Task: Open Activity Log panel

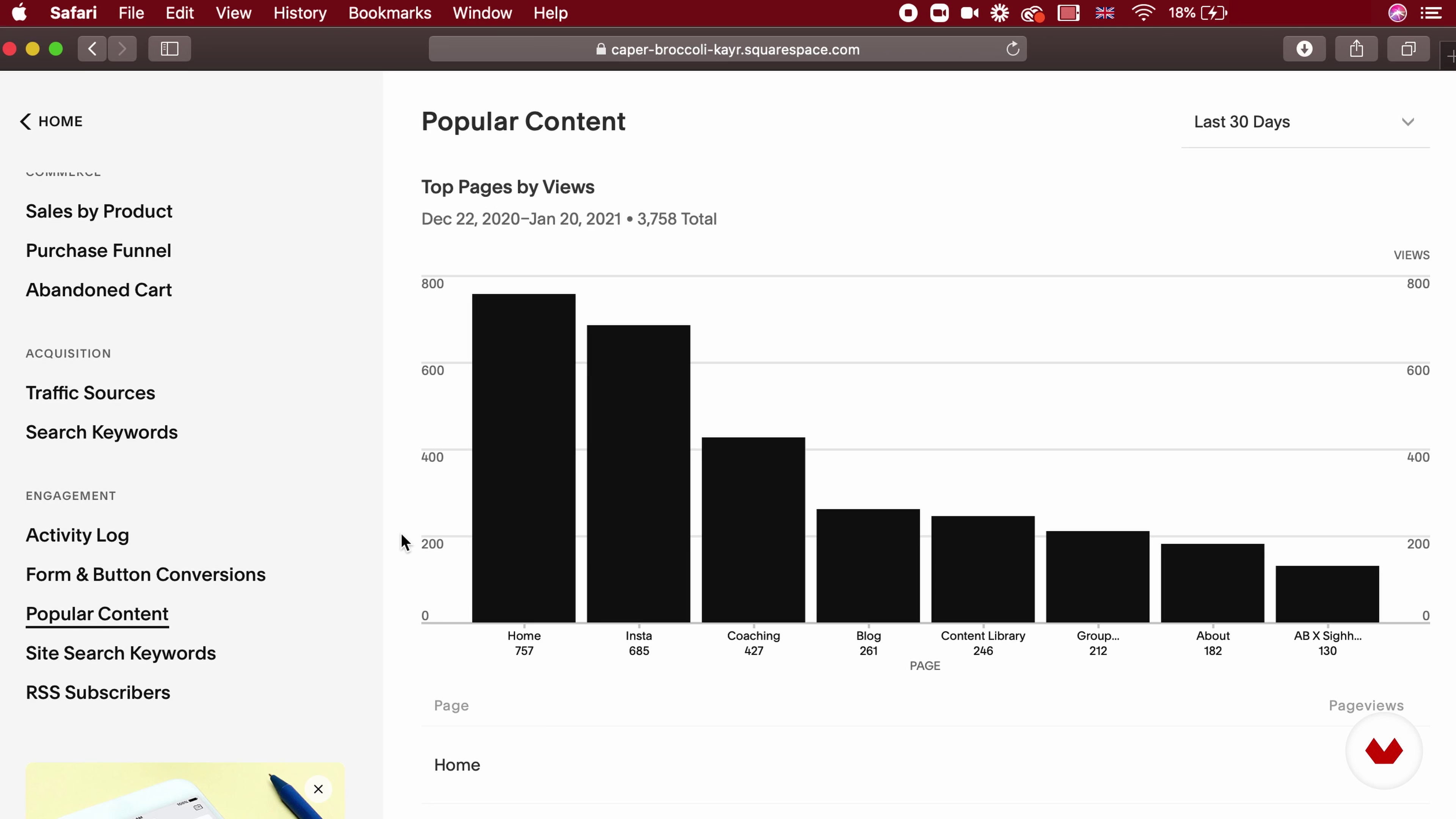Action: click(77, 535)
